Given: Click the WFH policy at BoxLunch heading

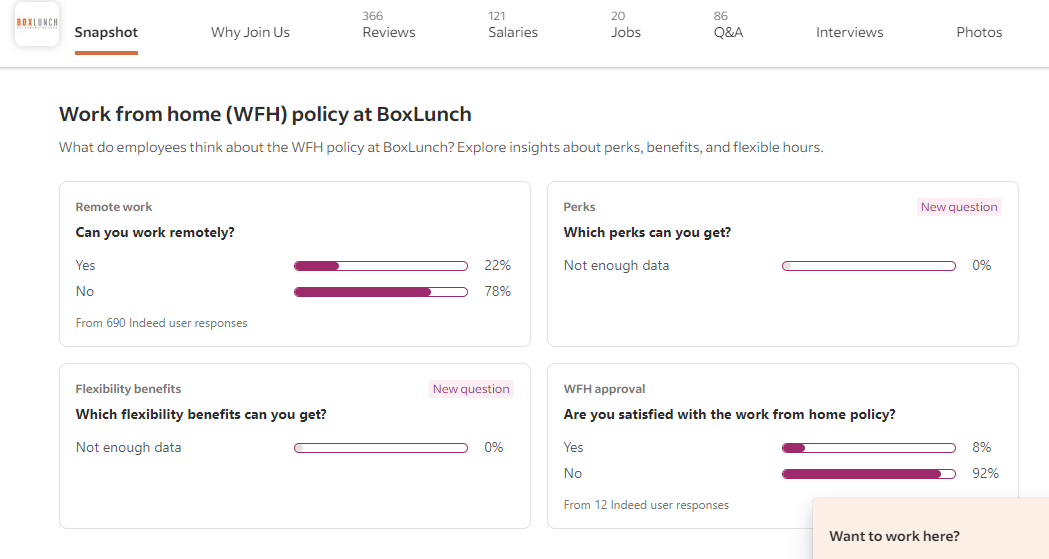Looking at the screenshot, I should point(265,114).
